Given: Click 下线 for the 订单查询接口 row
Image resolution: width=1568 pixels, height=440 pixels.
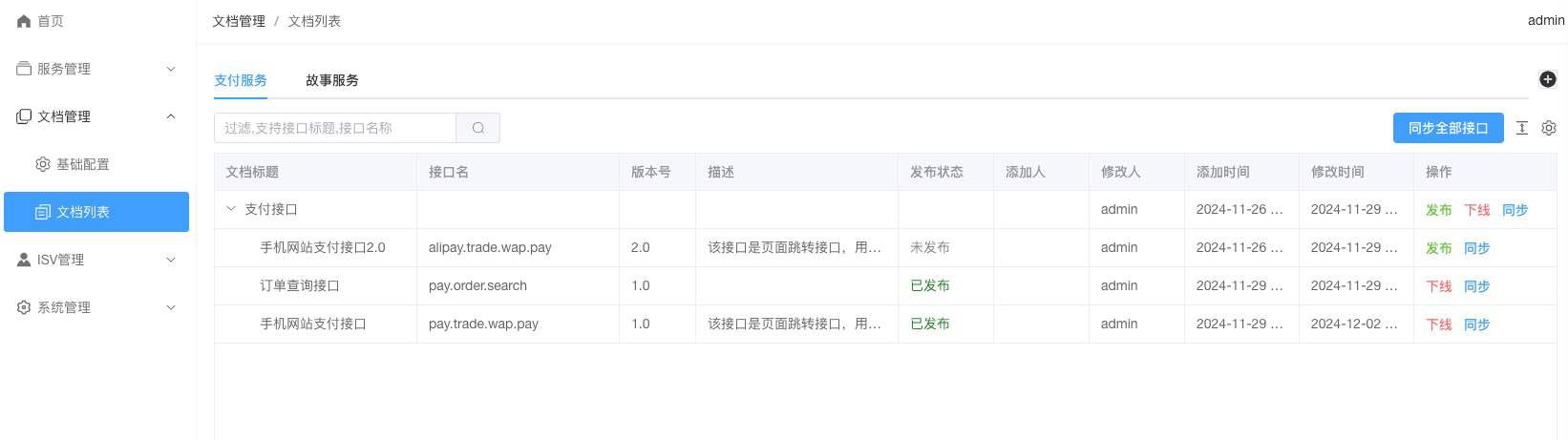Looking at the screenshot, I should (1438, 286).
